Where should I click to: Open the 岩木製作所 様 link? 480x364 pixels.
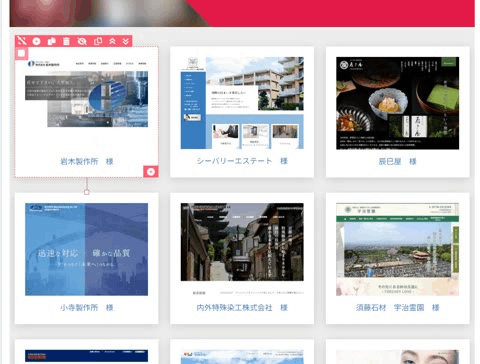87,161
